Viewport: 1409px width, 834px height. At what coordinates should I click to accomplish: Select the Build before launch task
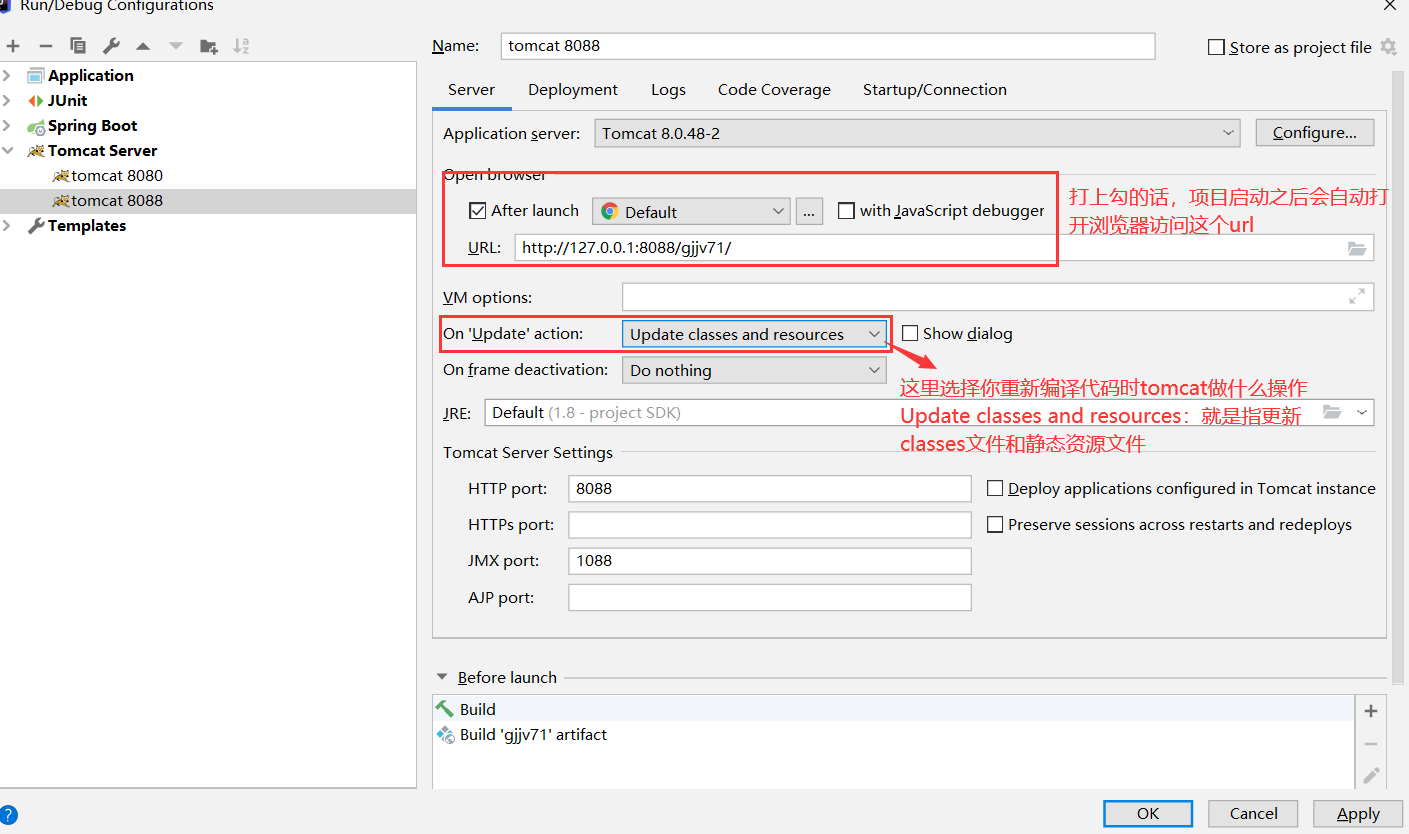point(894,709)
